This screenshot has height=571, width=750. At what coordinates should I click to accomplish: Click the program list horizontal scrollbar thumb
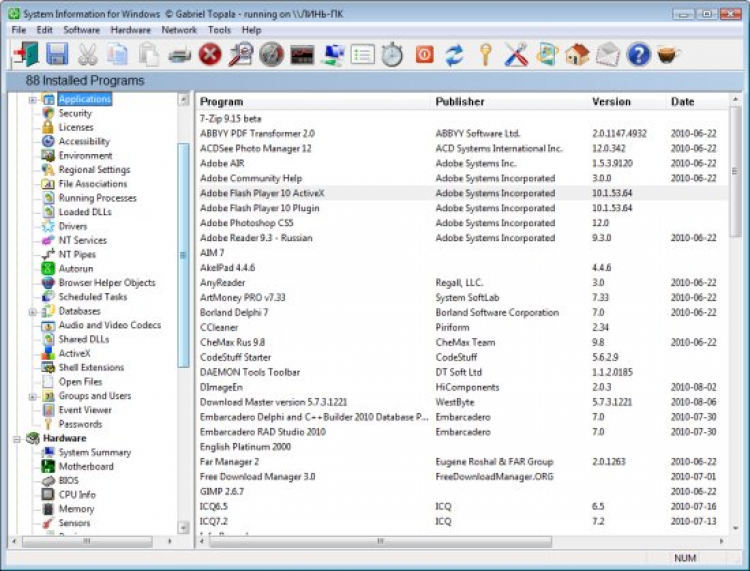point(381,541)
